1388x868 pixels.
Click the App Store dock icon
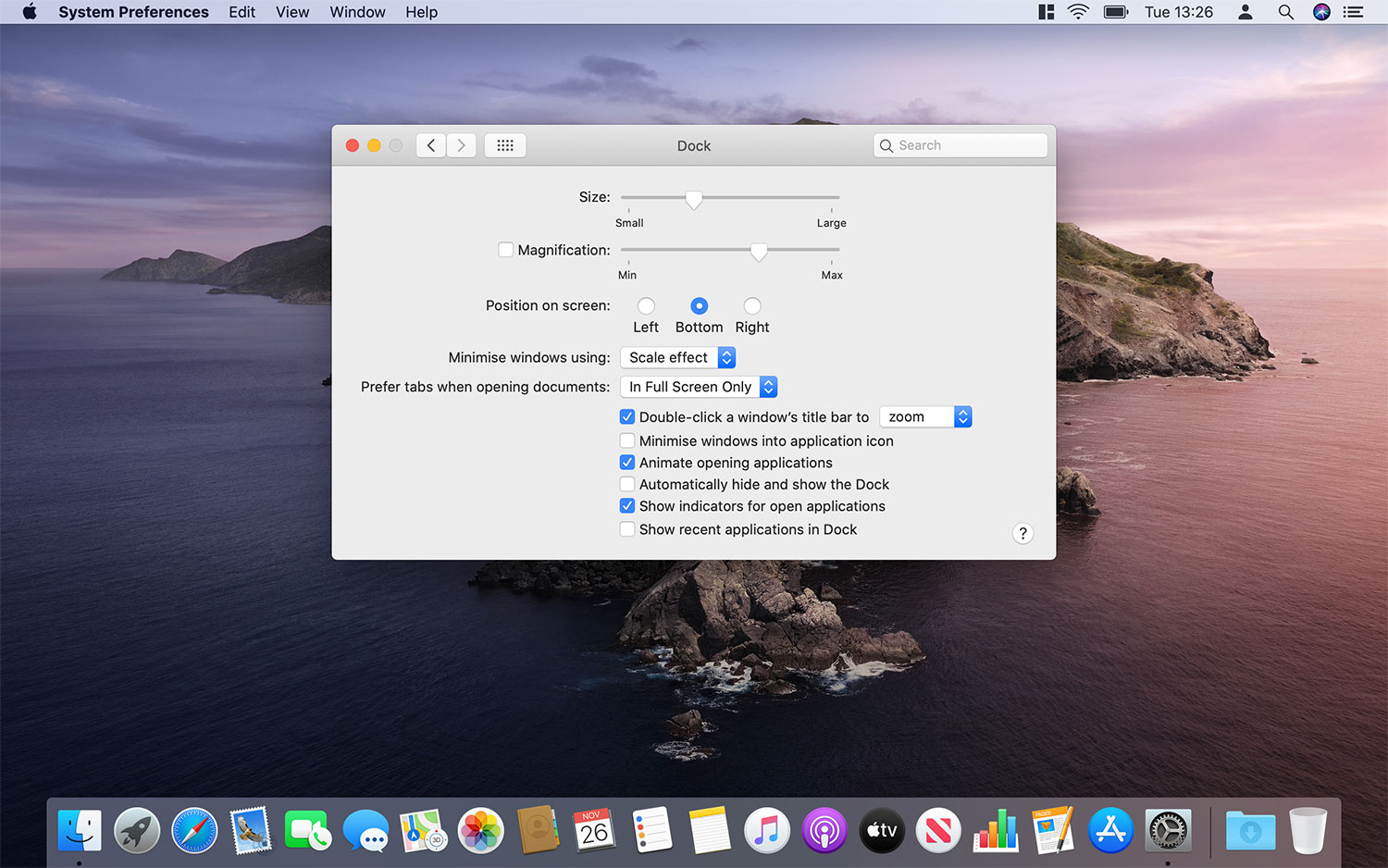pyautogui.click(x=1110, y=830)
